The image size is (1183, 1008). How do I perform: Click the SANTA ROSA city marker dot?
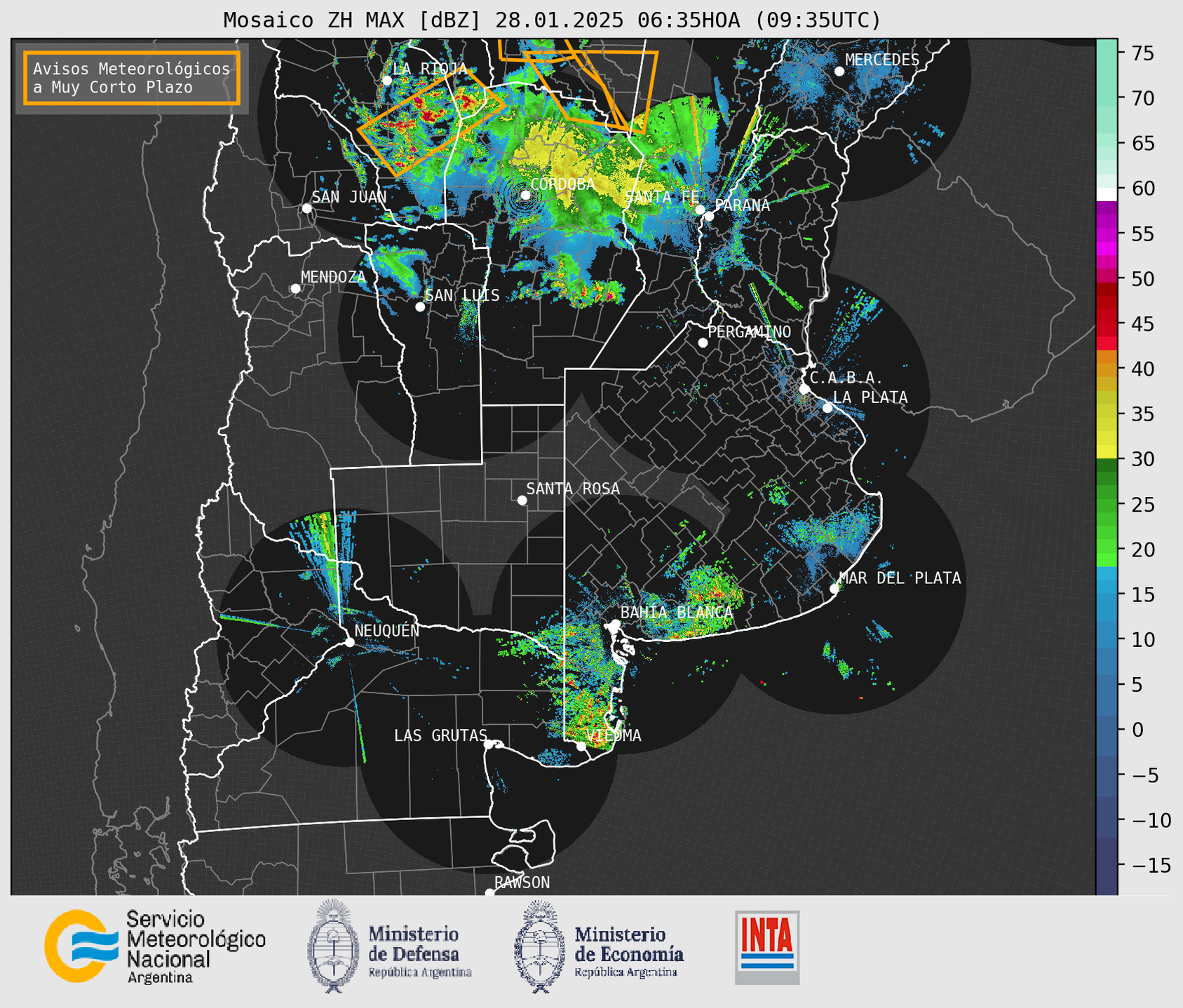pos(522,500)
